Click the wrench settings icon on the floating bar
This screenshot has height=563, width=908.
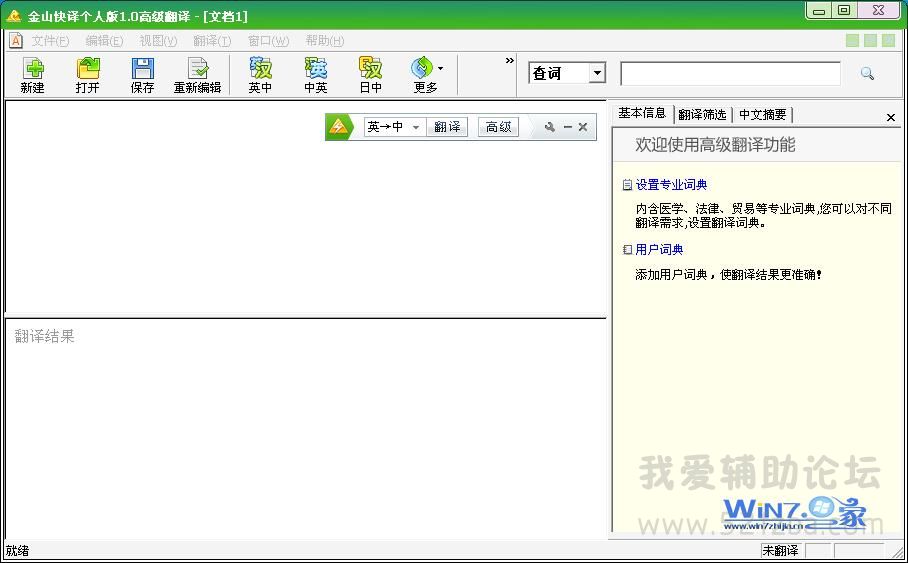coord(550,127)
